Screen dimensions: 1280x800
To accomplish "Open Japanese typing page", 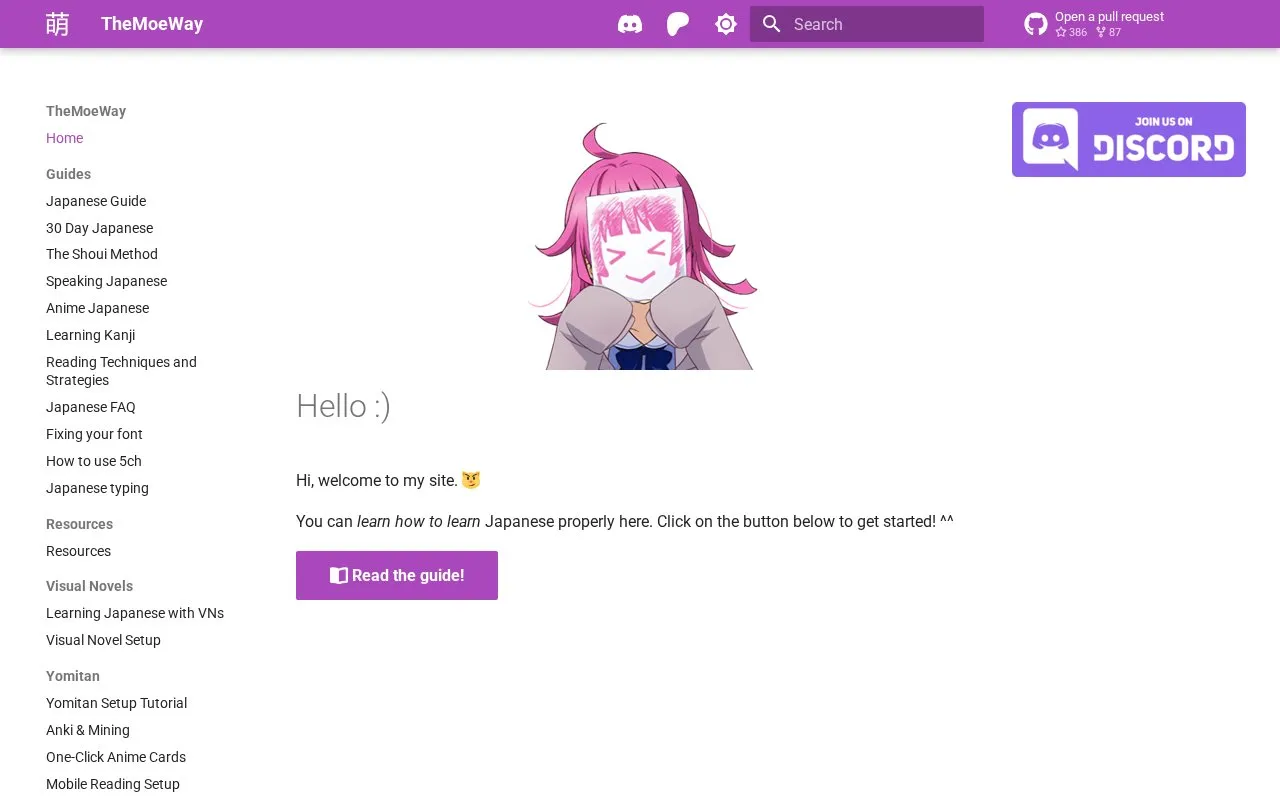I will tap(97, 488).
